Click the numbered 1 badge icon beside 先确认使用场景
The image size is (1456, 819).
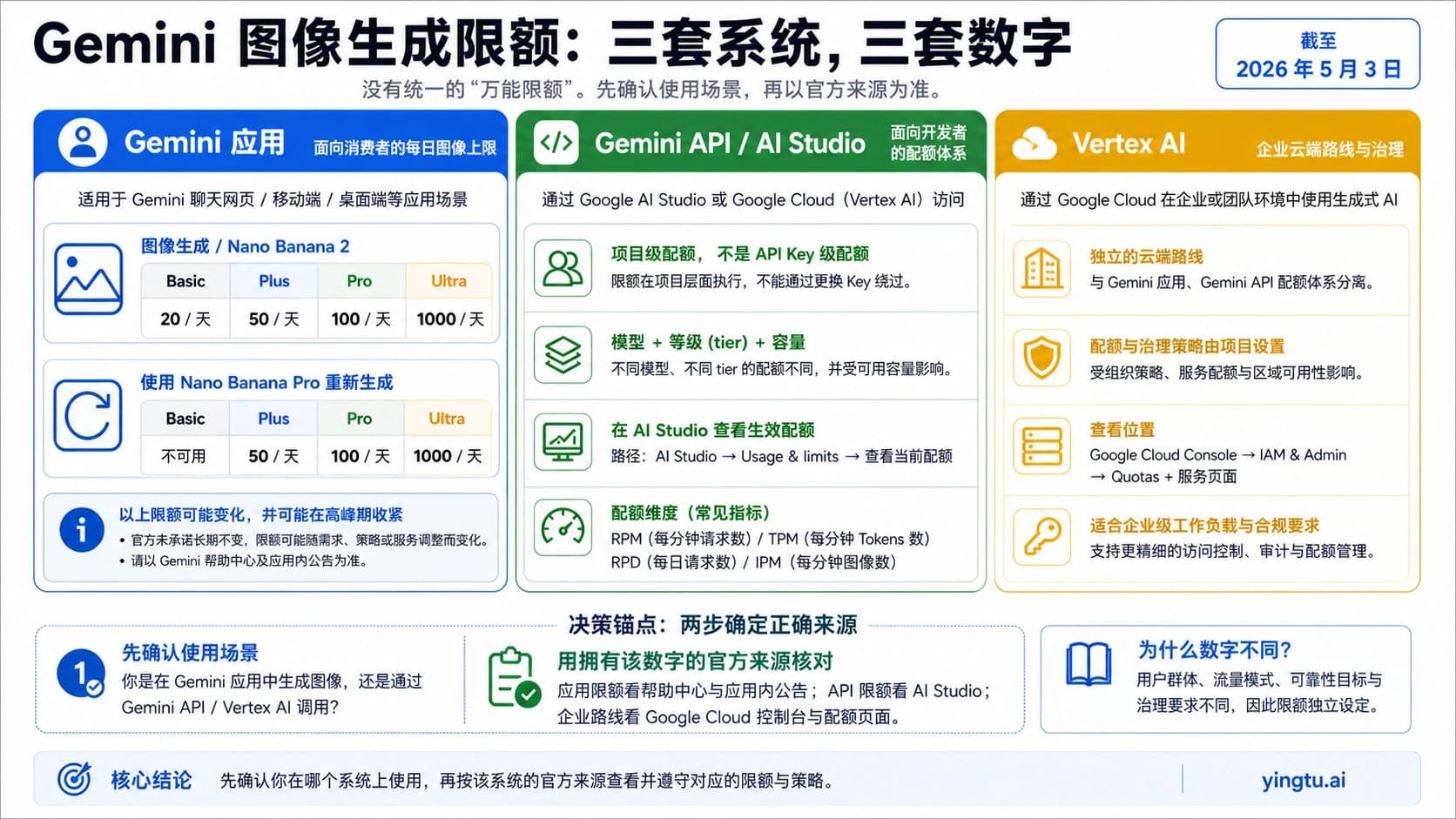[x=80, y=675]
